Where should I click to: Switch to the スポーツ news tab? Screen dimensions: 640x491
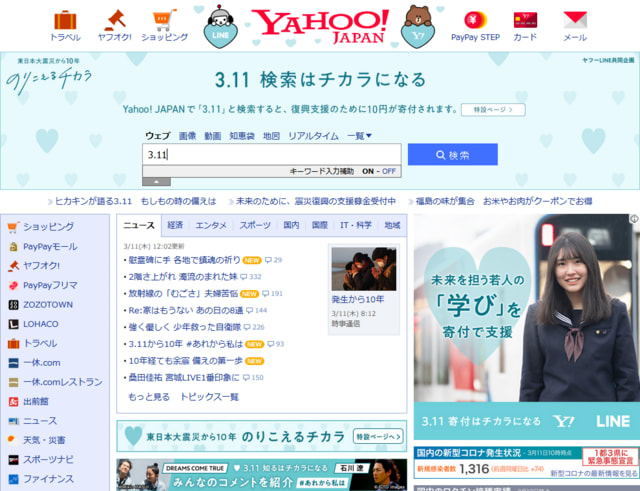point(255,225)
